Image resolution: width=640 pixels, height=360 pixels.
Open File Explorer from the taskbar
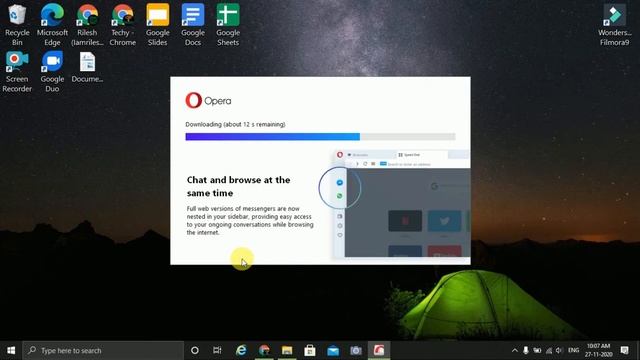[x=287, y=350]
